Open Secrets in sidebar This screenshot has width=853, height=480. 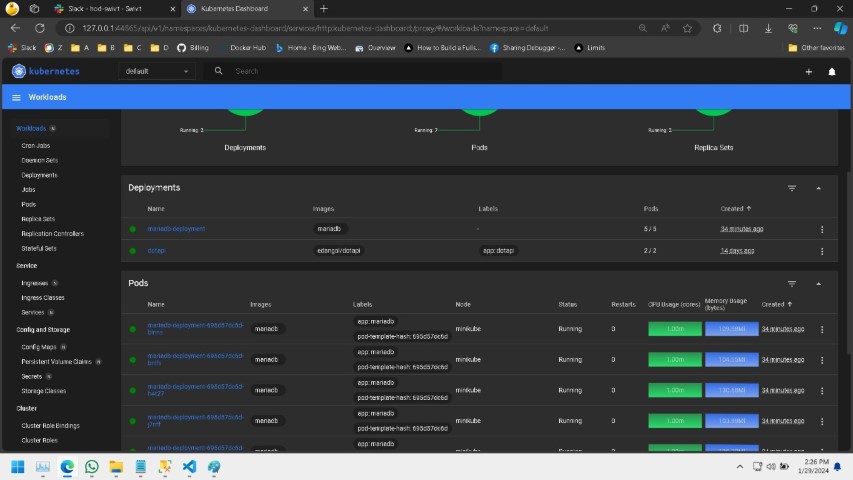tap(32, 377)
